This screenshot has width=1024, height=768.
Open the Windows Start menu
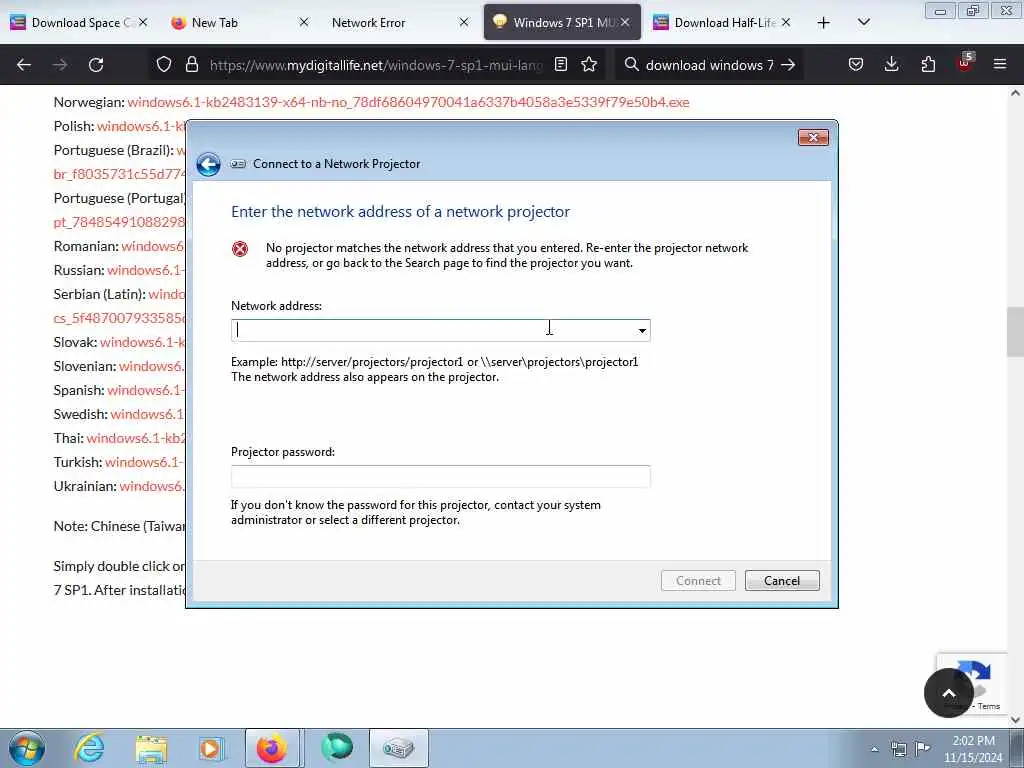pyautogui.click(x=27, y=748)
